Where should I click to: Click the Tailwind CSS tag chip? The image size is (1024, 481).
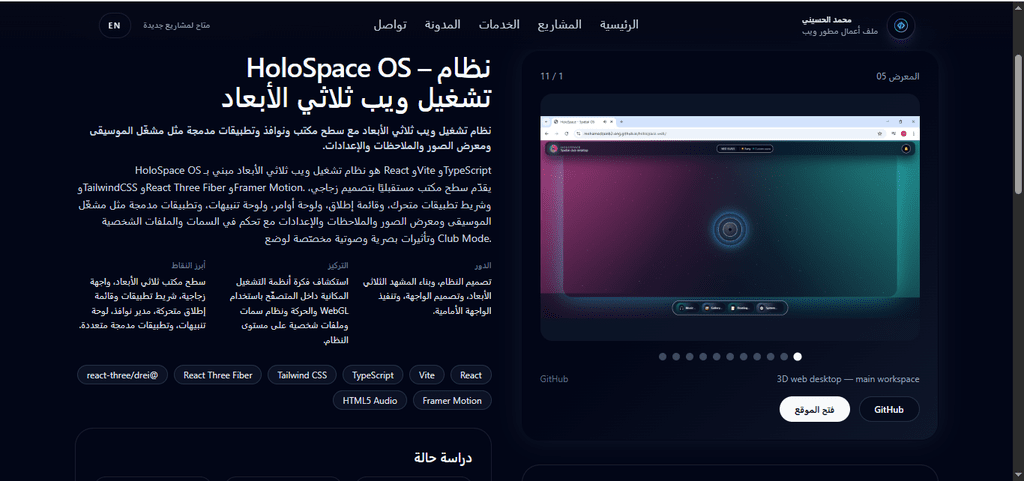[x=302, y=375]
